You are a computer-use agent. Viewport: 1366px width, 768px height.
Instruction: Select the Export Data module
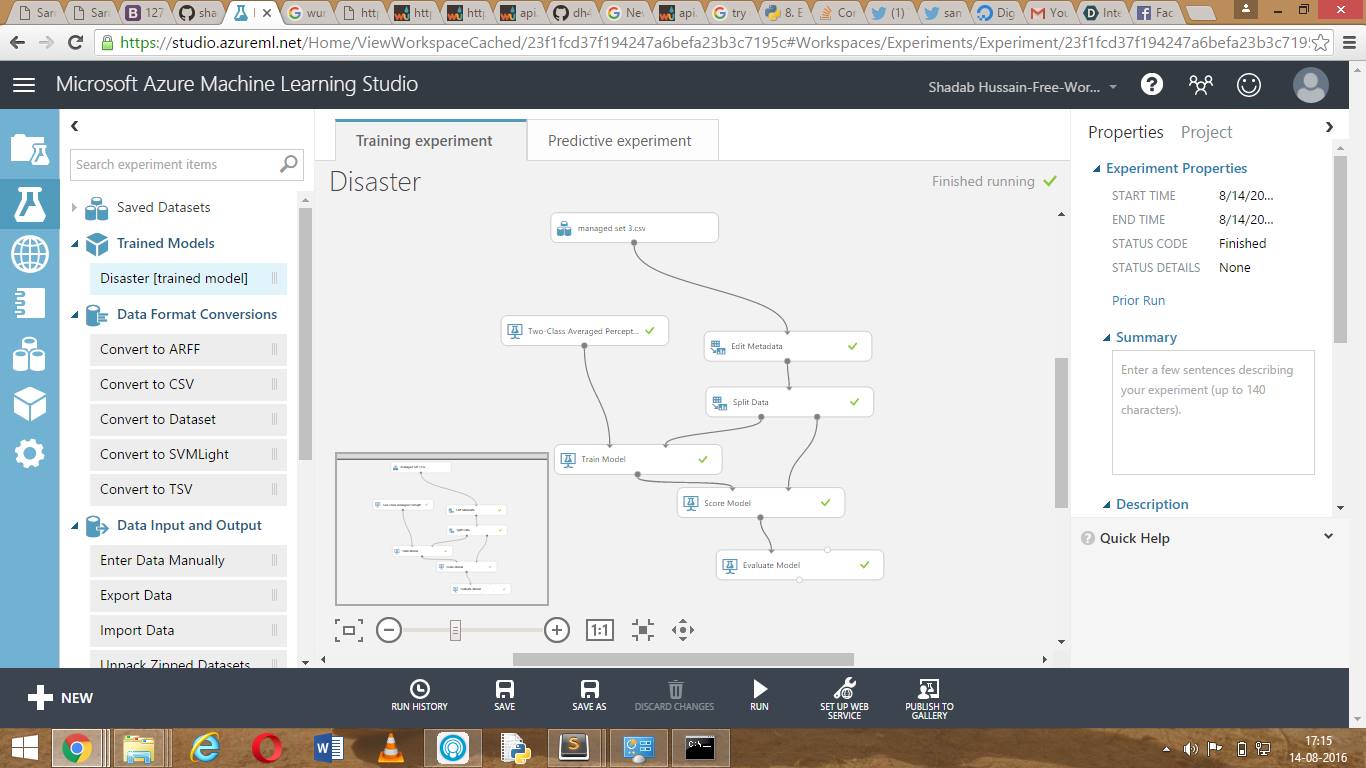(188, 595)
